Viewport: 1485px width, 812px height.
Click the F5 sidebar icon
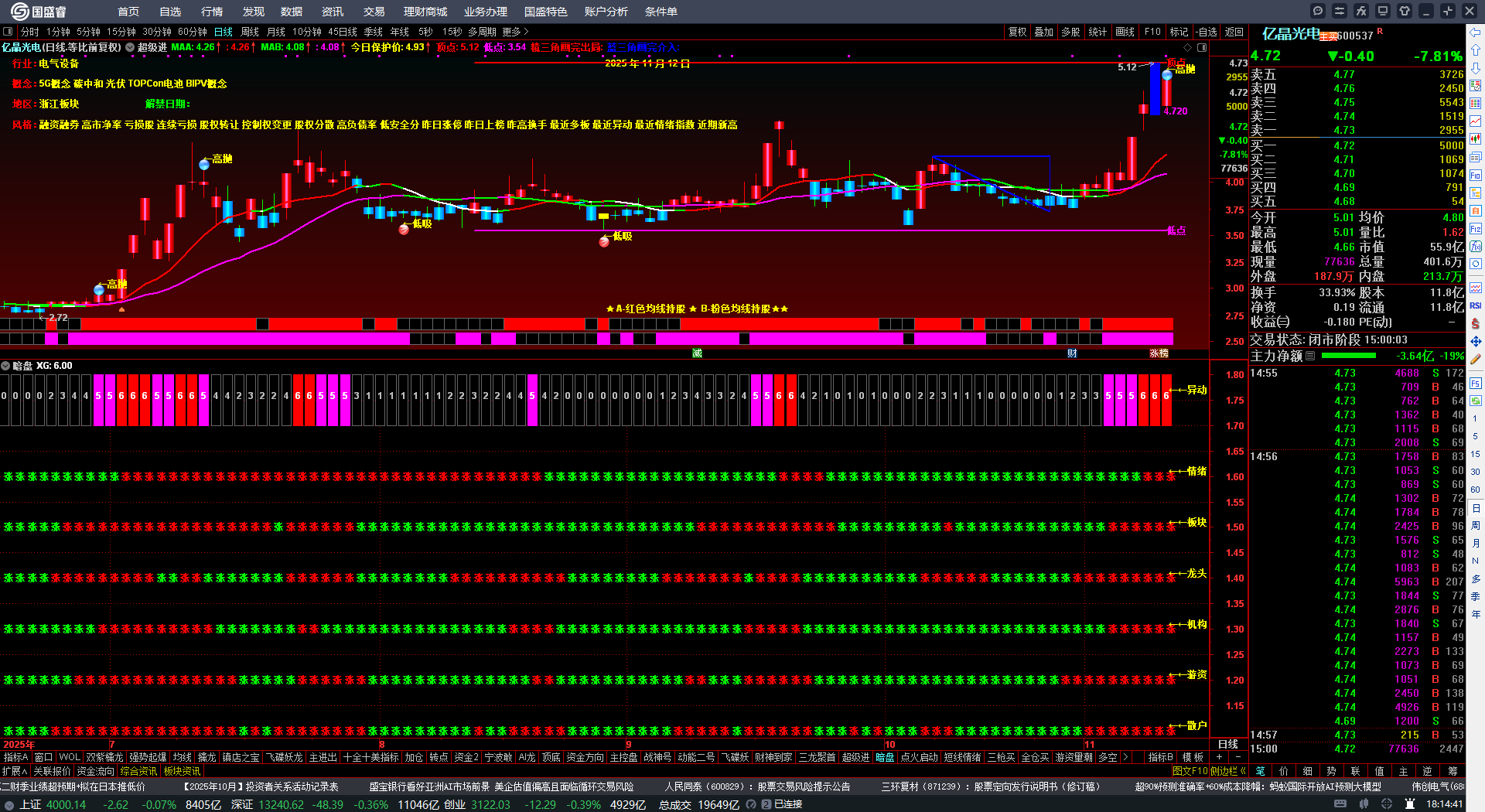coord(1476,384)
